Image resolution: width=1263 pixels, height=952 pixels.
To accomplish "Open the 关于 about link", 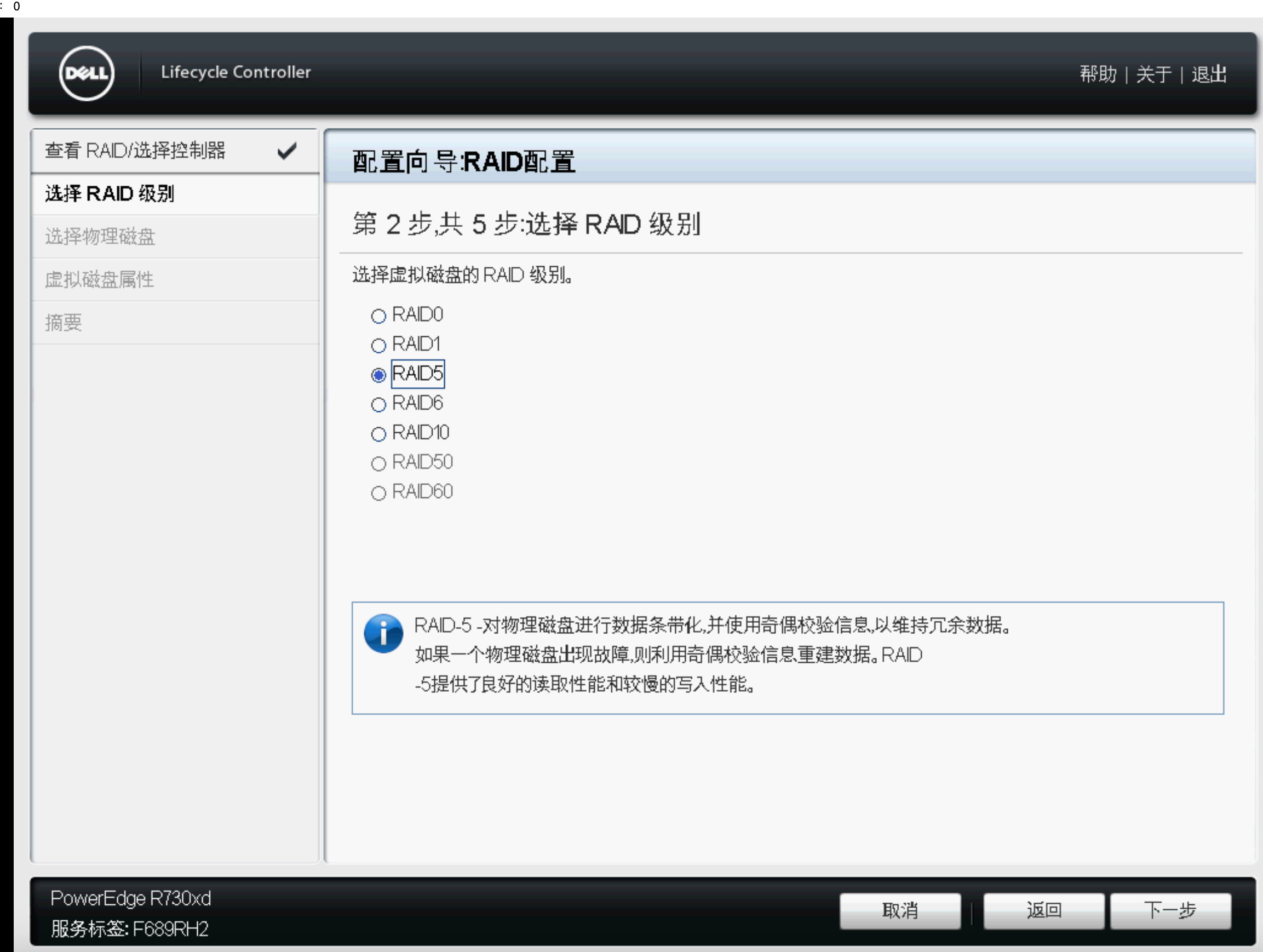I will tap(1153, 74).
